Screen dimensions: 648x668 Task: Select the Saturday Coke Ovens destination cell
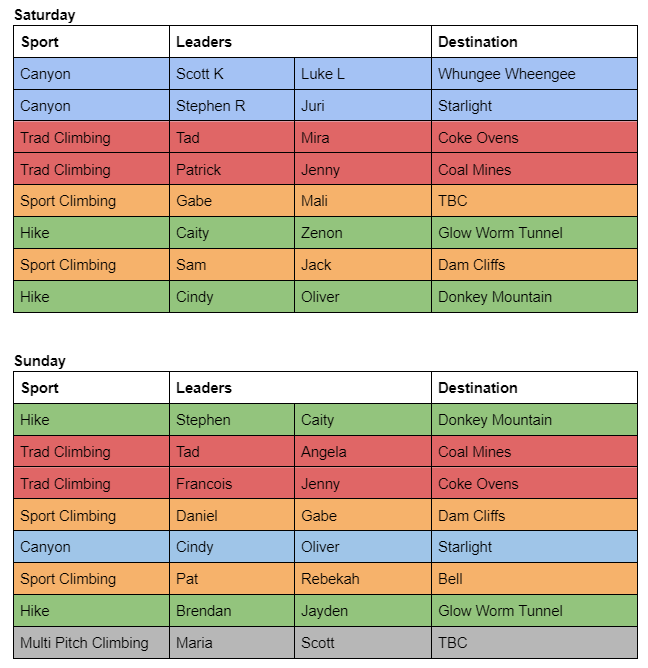click(x=534, y=138)
